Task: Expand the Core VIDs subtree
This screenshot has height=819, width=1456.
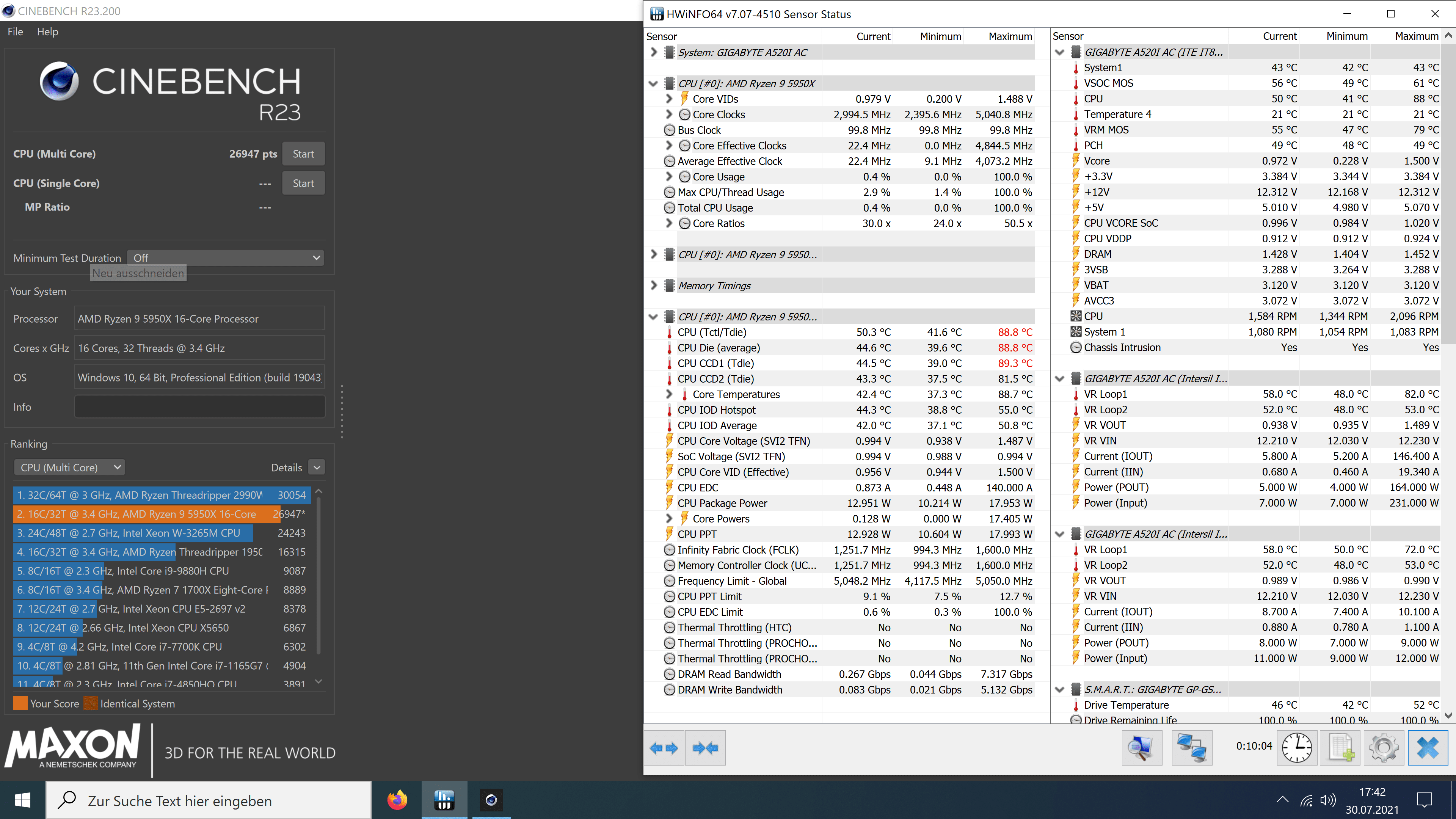Action: click(669, 98)
